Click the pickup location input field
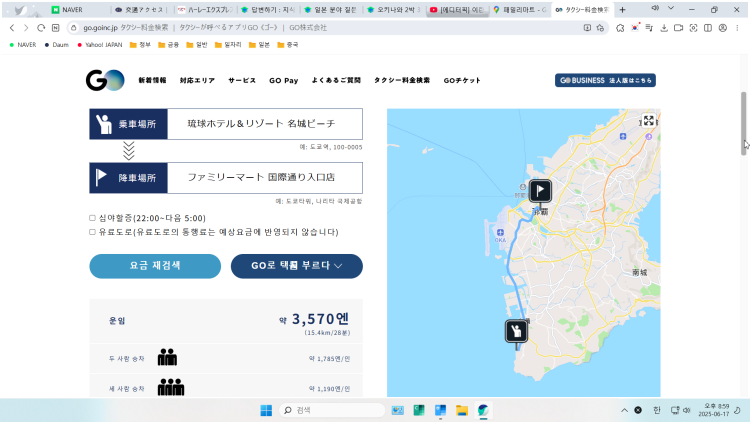Image resolution: width=750 pixels, height=422 pixels. point(265,124)
